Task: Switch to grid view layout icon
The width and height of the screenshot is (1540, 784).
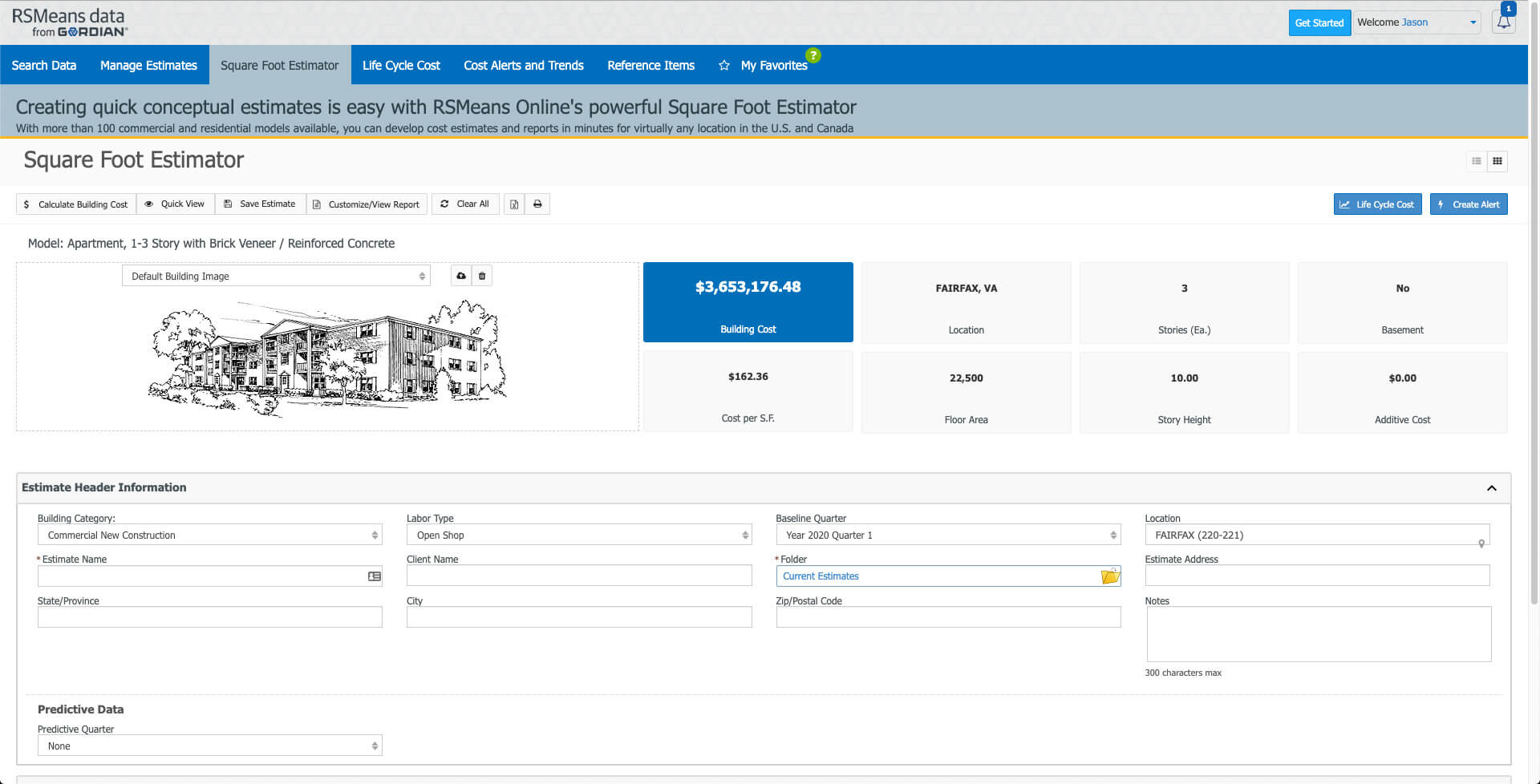Action: click(1497, 161)
